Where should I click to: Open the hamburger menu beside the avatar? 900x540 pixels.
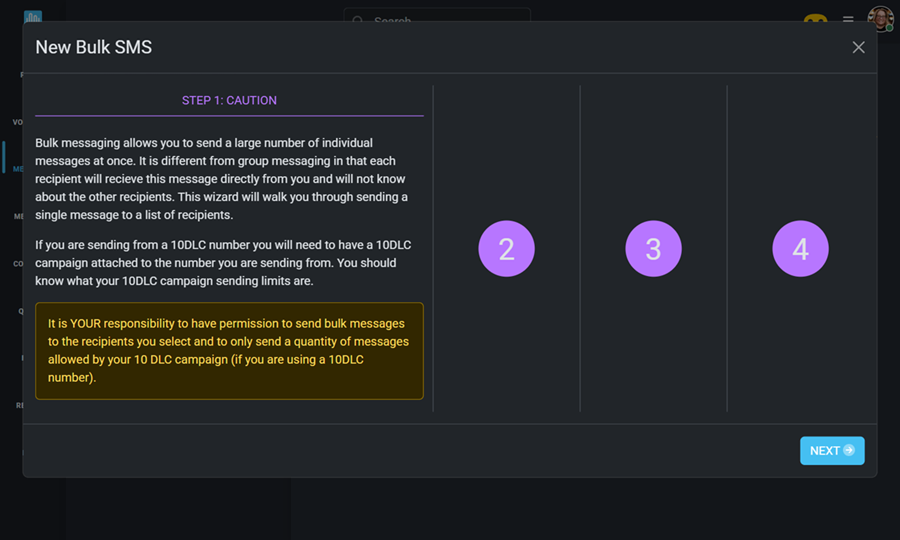pyautogui.click(x=848, y=18)
